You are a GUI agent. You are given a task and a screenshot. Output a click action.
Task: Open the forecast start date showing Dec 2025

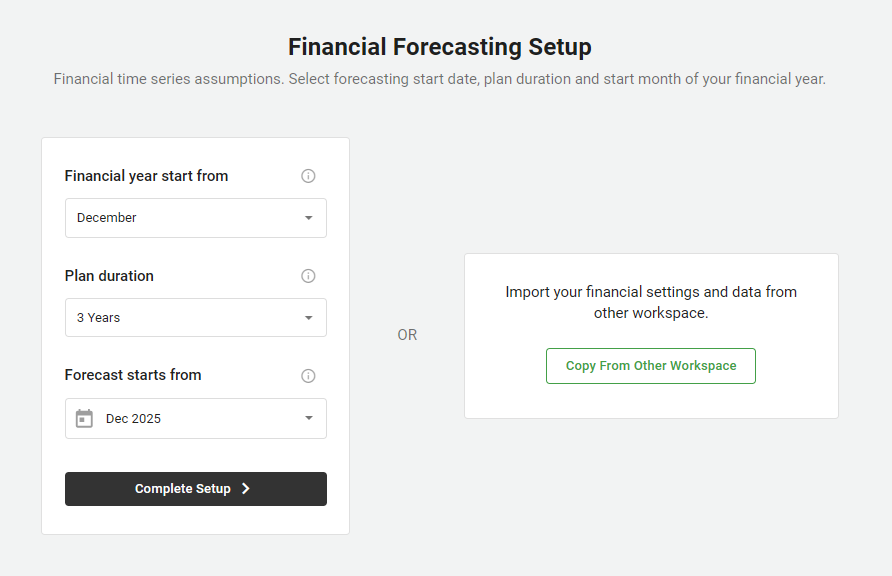pos(196,418)
